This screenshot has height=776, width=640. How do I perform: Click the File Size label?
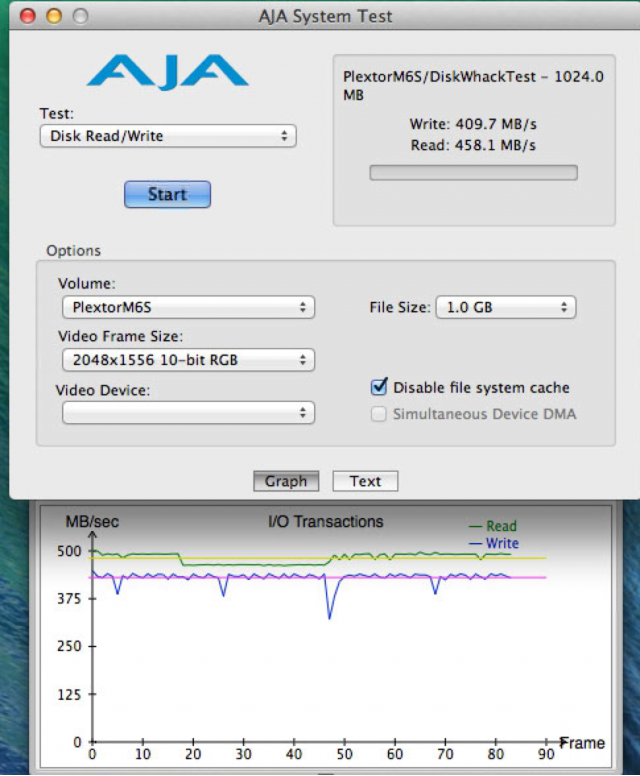400,307
